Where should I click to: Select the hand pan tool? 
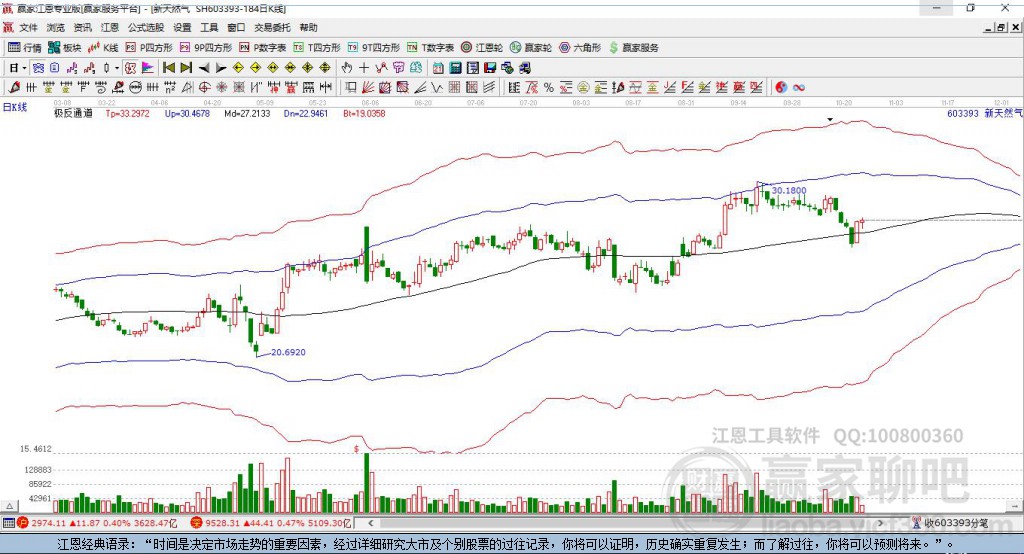(x=346, y=68)
